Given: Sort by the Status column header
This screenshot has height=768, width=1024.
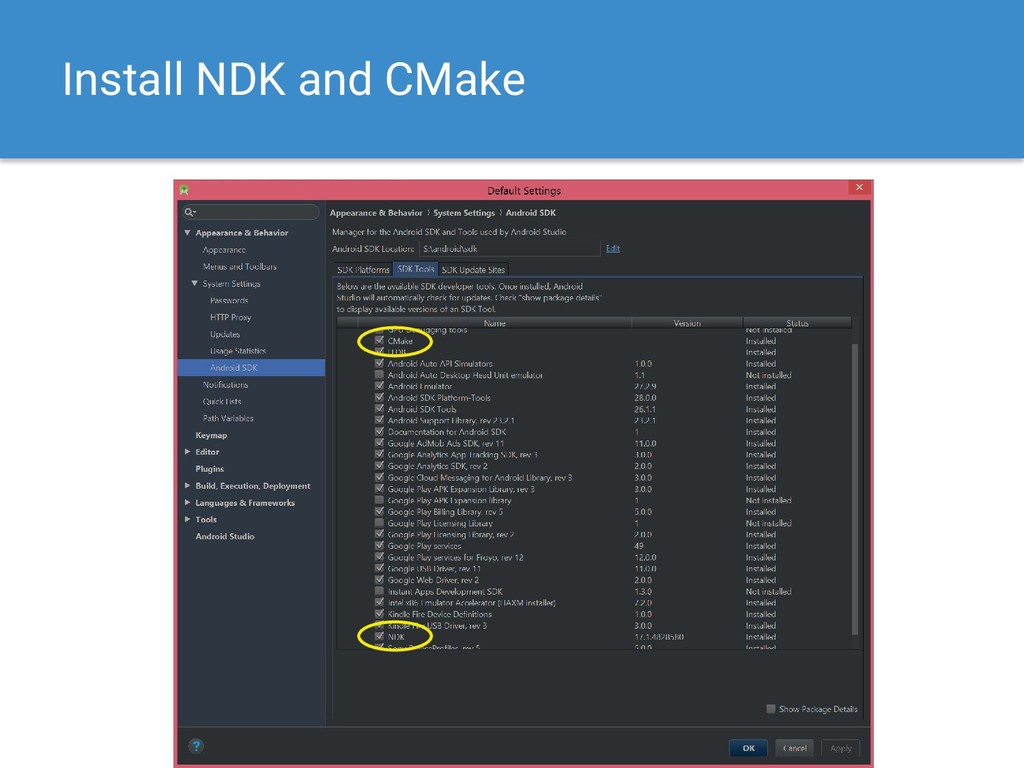Looking at the screenshot, I should [x=797, y=323].
